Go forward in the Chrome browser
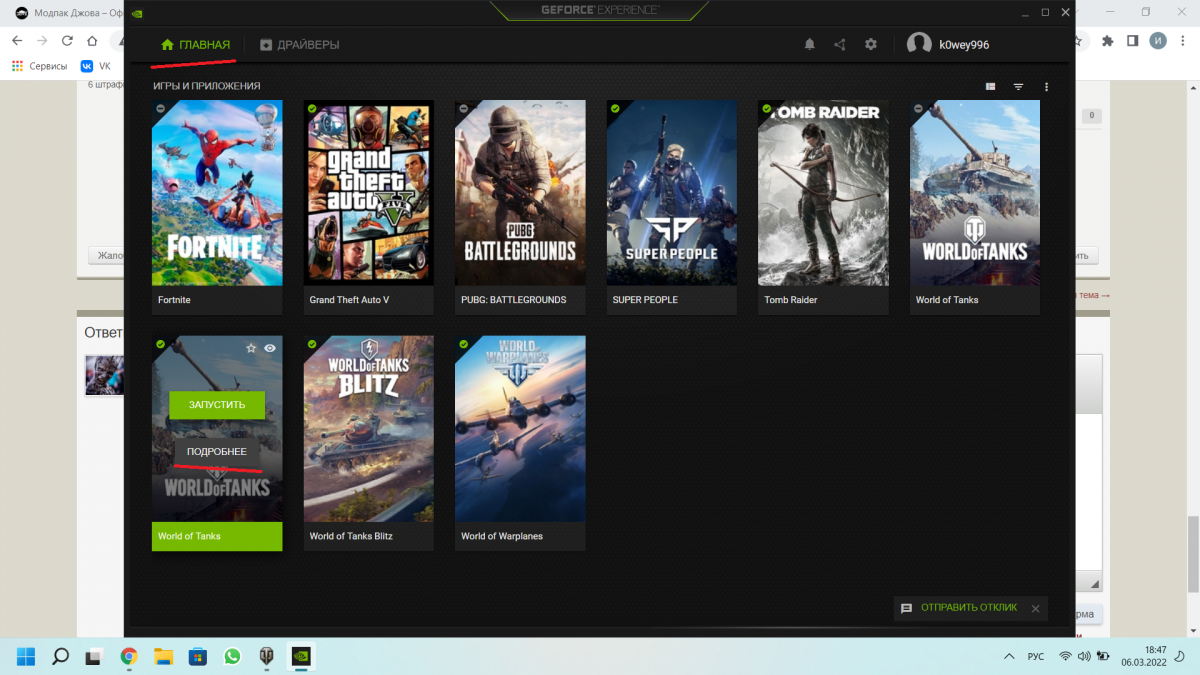 (42, 41)
